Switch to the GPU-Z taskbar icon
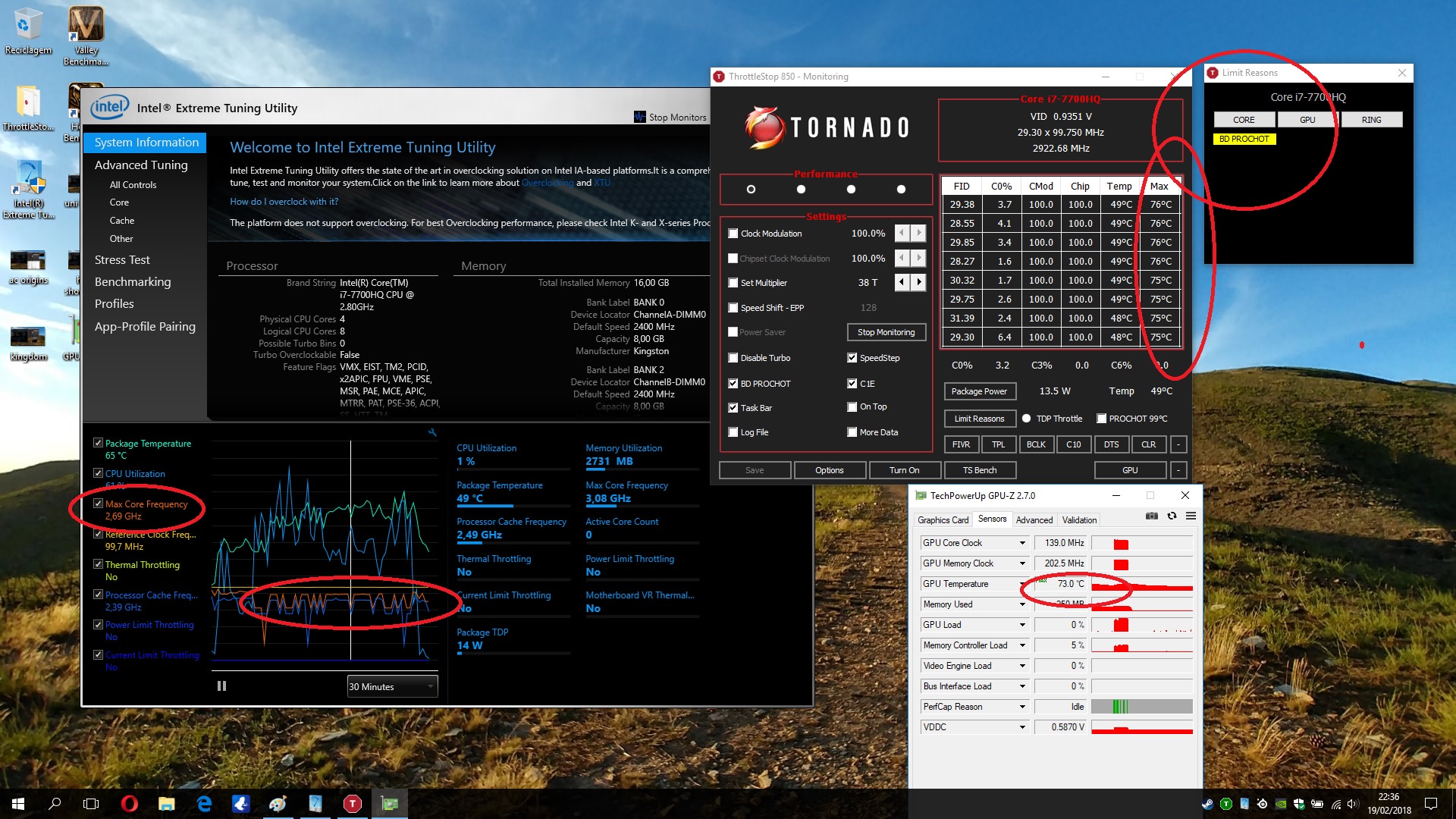This screenshot has height=819, width=1456. (x=389, y=803)
